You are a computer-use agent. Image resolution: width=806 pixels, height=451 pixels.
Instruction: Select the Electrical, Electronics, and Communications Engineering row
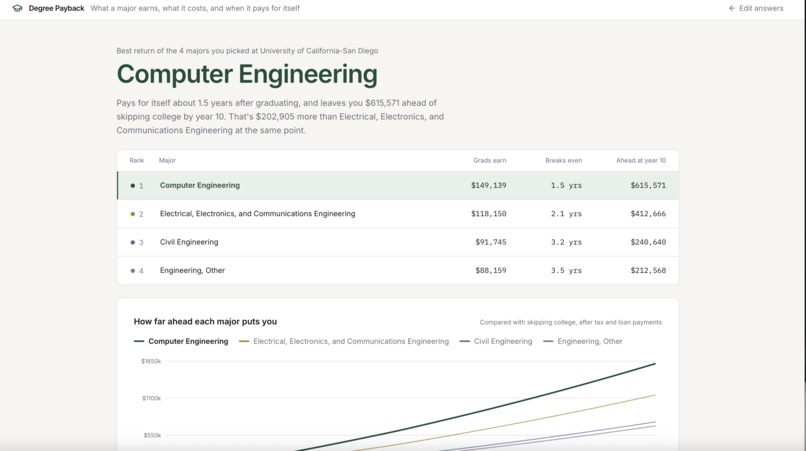tap(397, 213)
